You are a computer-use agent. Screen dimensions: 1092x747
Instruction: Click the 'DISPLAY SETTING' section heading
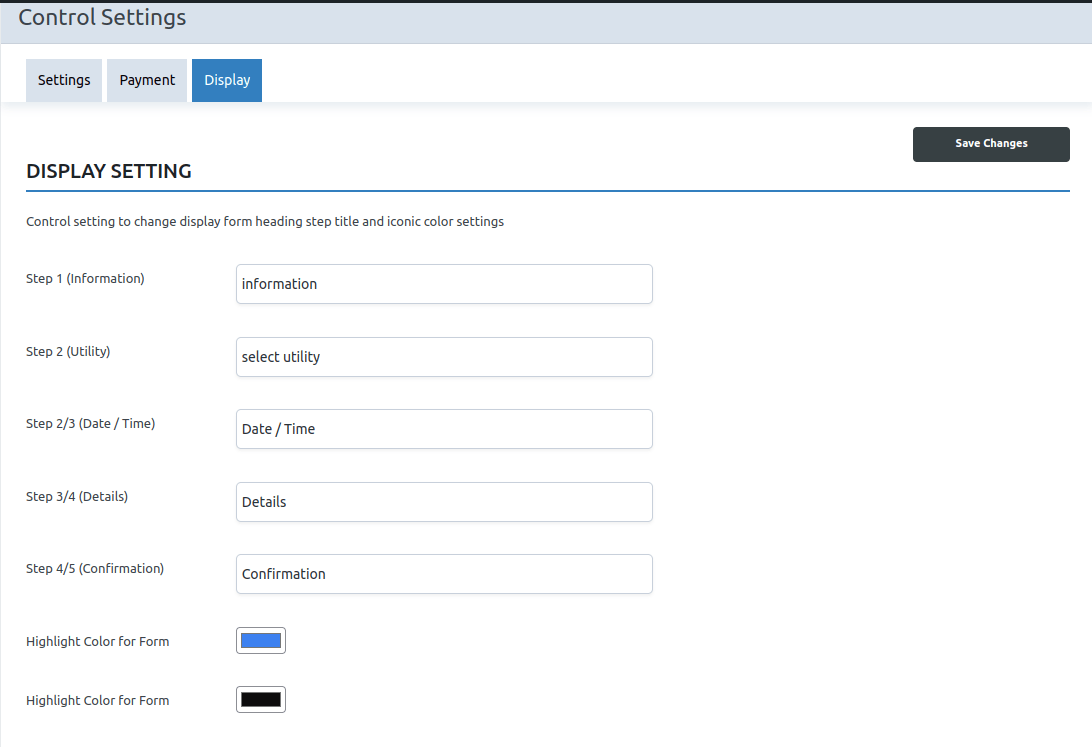click(x=109, y=171)
